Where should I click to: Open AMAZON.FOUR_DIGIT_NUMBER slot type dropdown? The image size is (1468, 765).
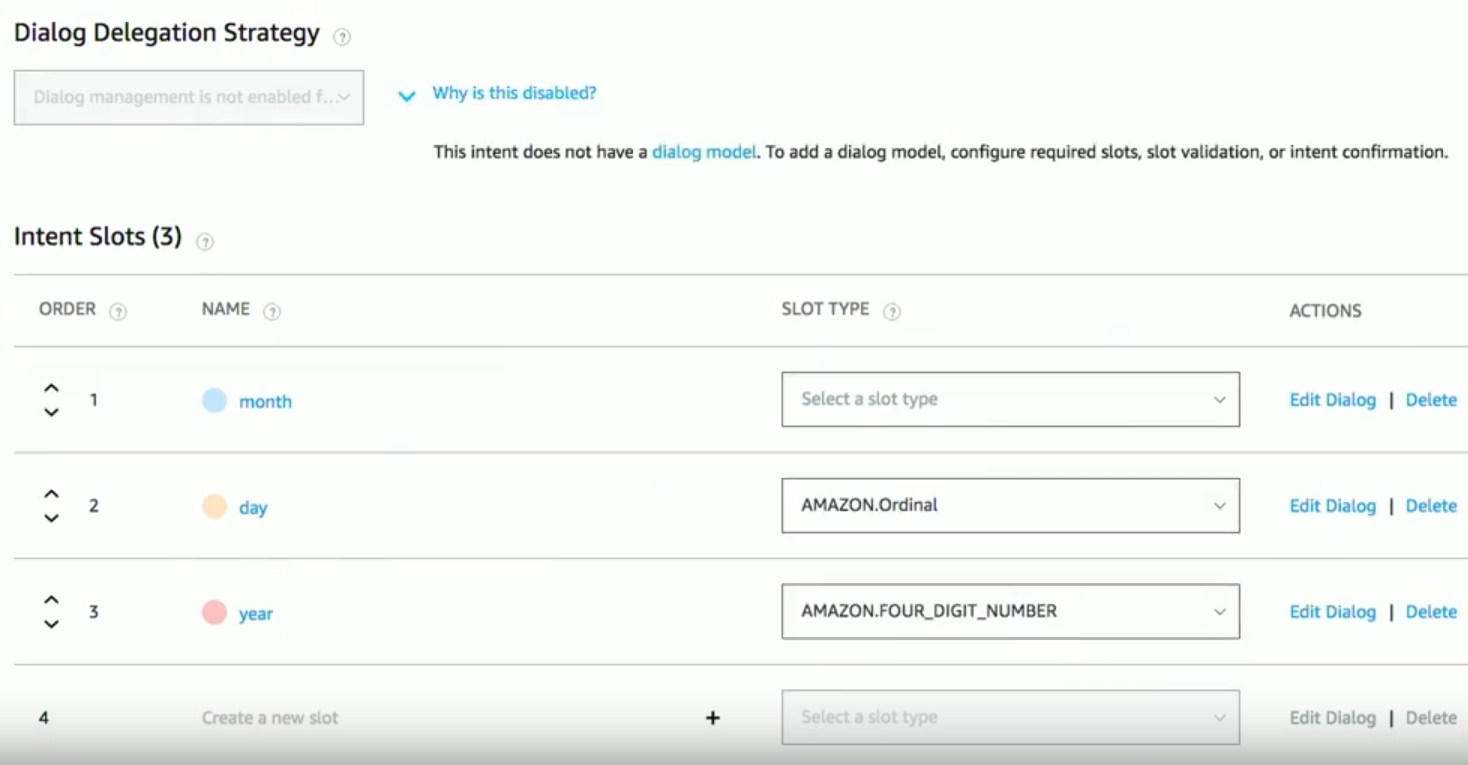(x=1010, y=612)
